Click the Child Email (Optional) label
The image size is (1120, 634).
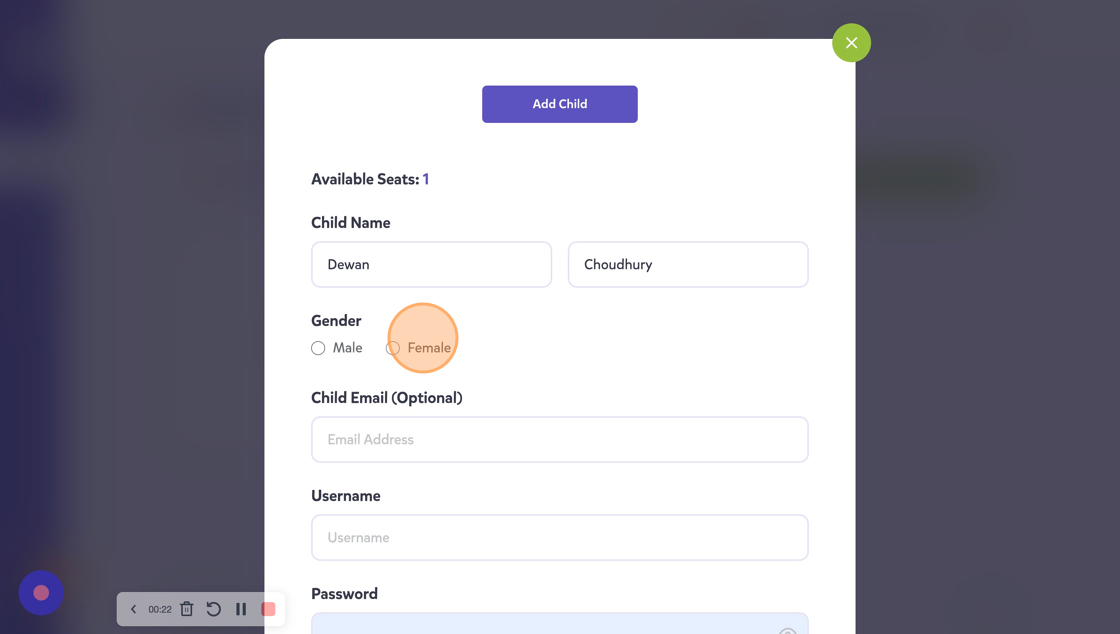pyautogui.click(x=386, y=398)
